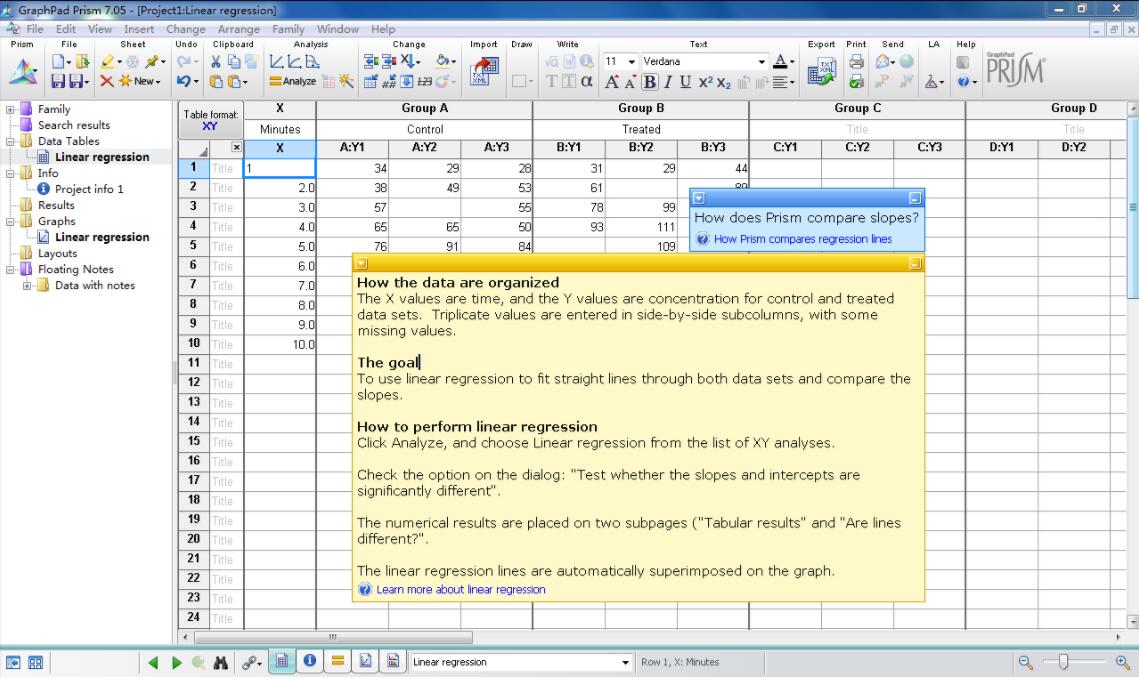Click the Prism logo button
This screenshot has width=1139, height=679.
point(23,73)
